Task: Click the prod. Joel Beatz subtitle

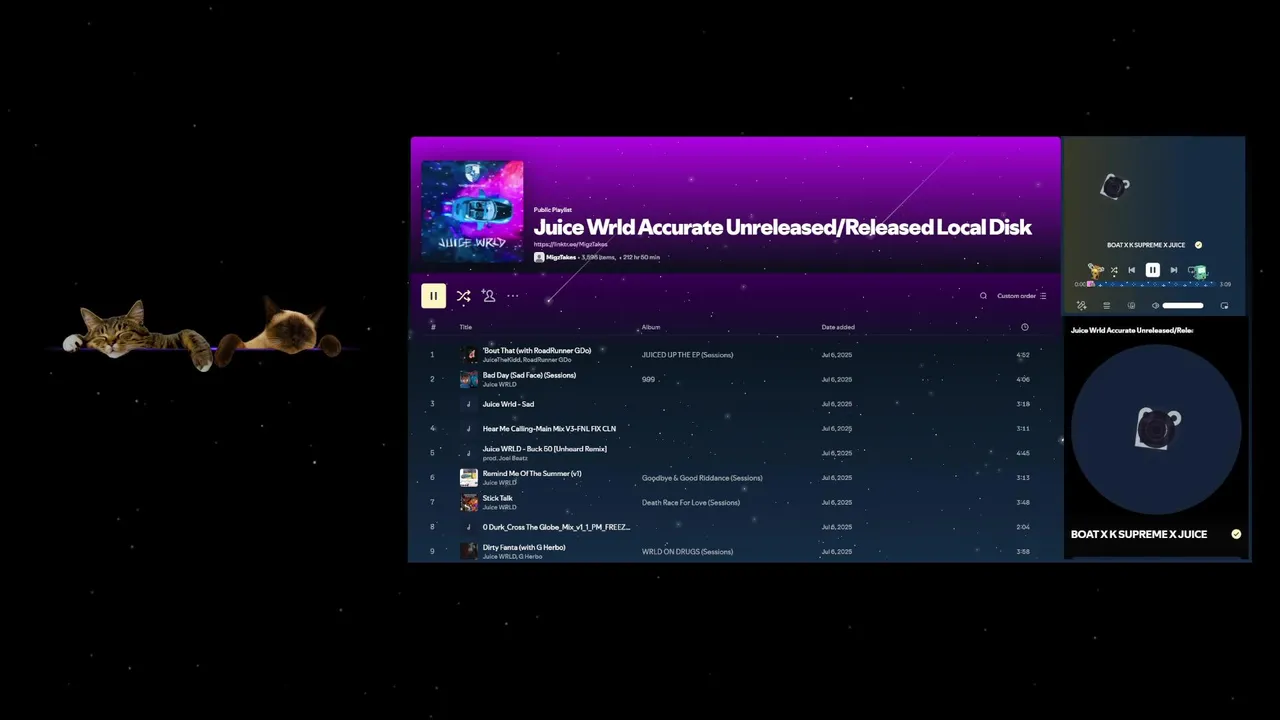Action: [x=505, y=458]
